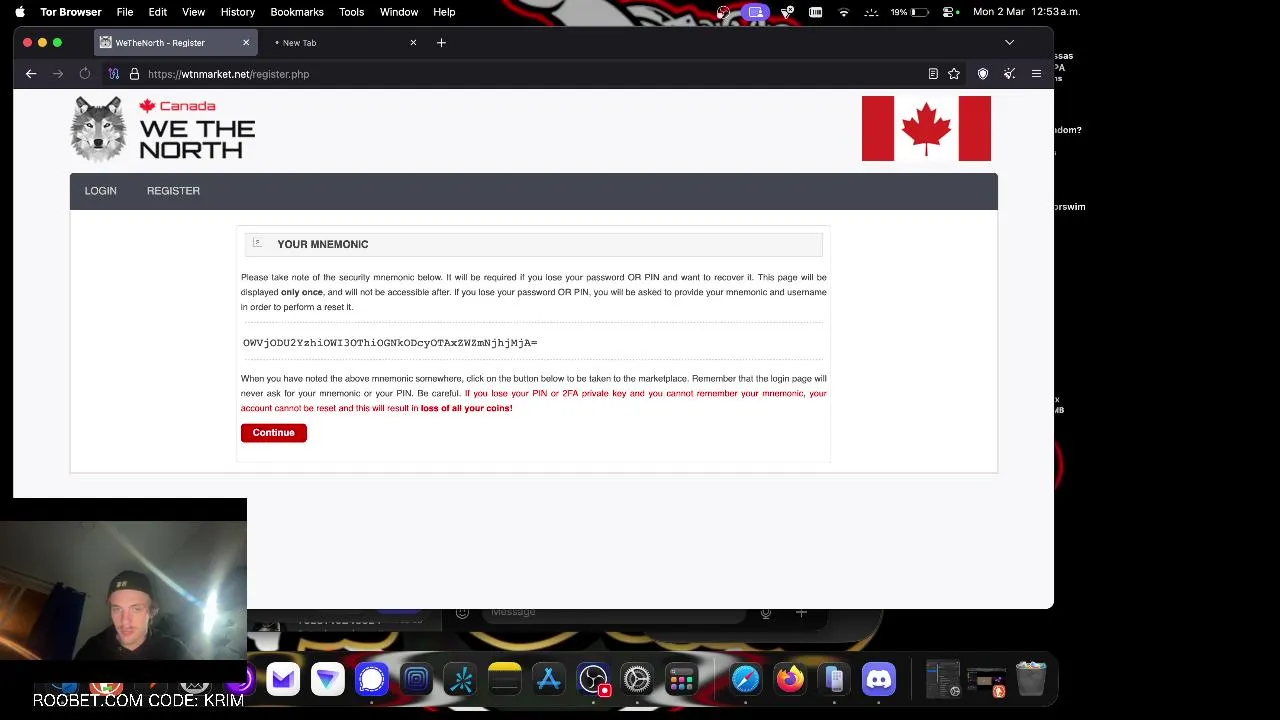This screenshot has height=720, width=1280.
Task: Click the YOUR MNEMONIC heading
Action: [322, 244]
